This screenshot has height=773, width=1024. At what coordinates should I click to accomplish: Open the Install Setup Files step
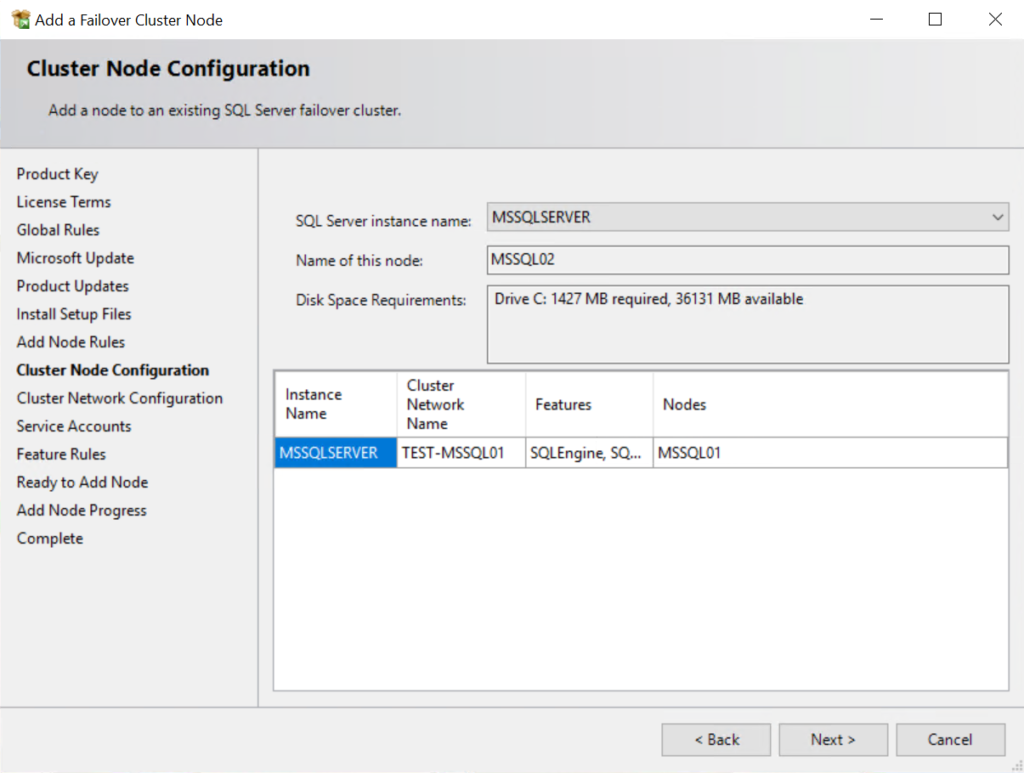point(70,313)
